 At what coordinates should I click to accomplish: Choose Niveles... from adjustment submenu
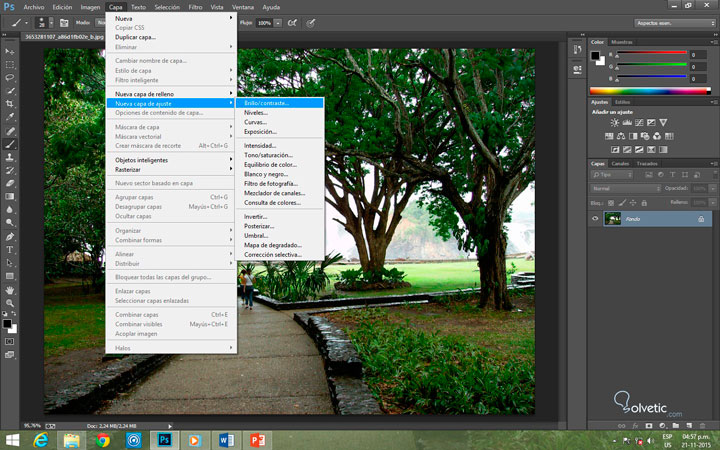[x=256, y=112]
